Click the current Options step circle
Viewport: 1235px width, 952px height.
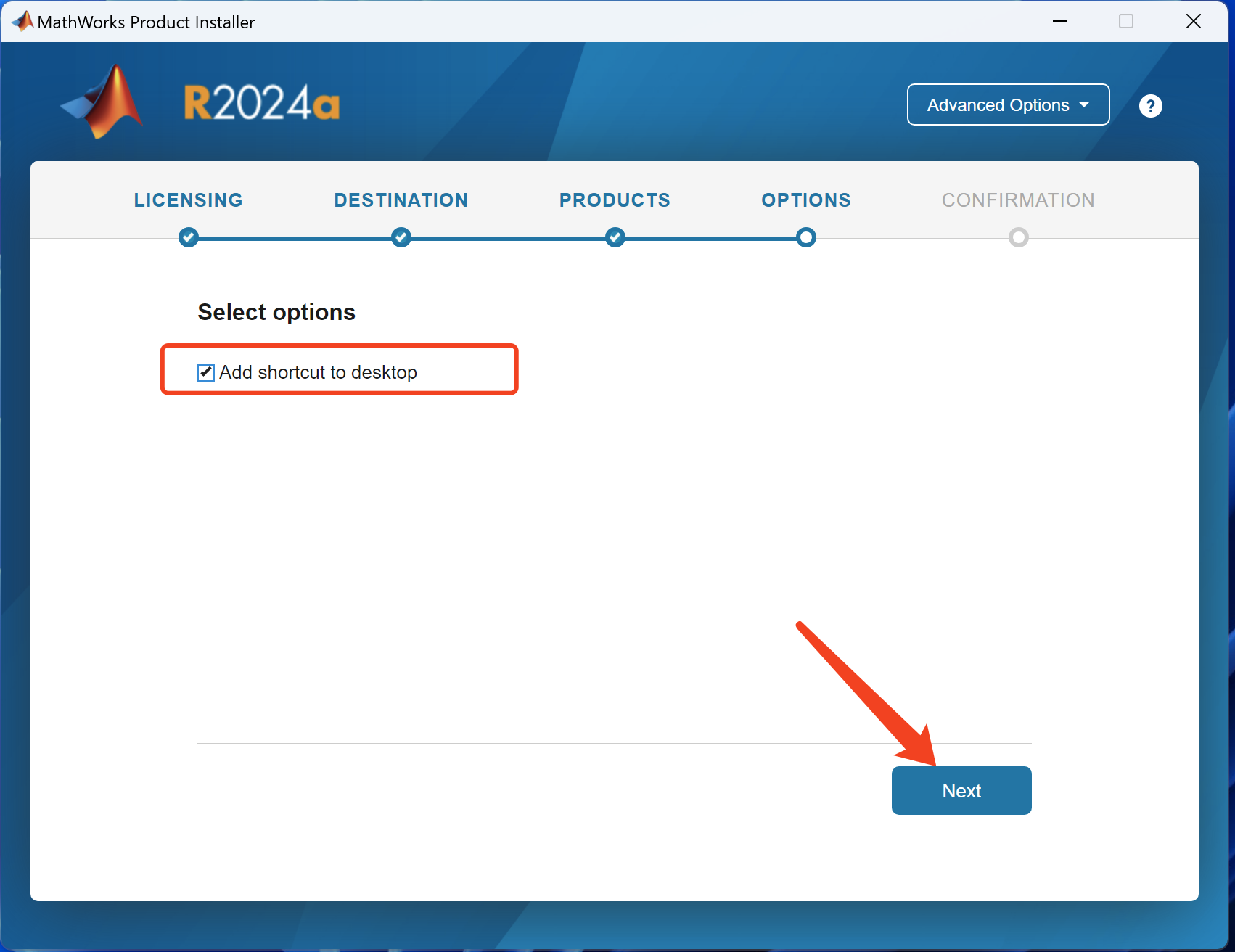805,237
